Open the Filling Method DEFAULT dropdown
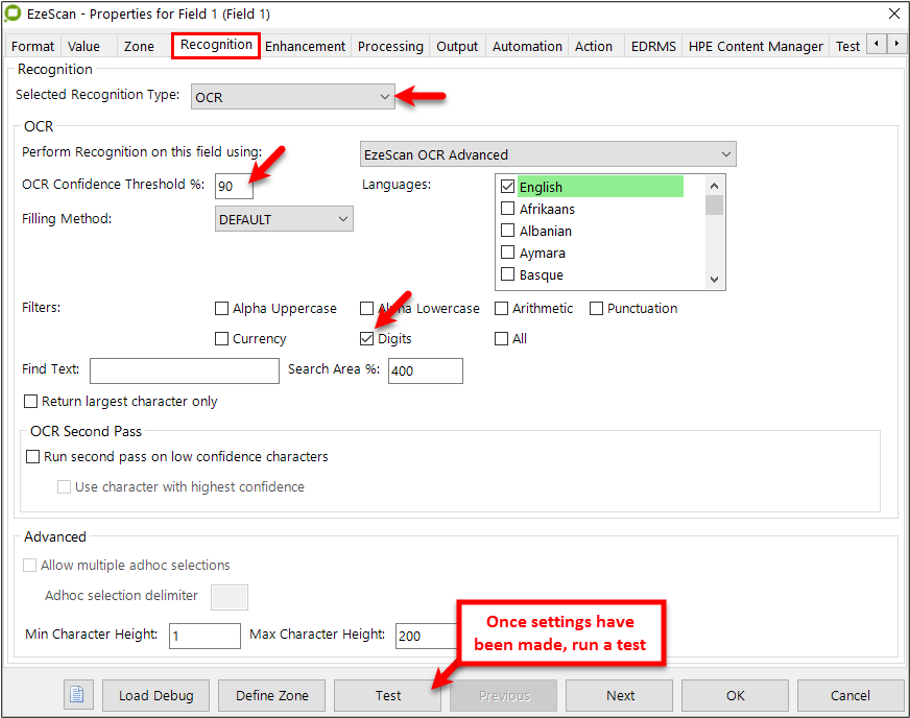The height and width of the screenshot is (718, 910). tap(284, 219)
